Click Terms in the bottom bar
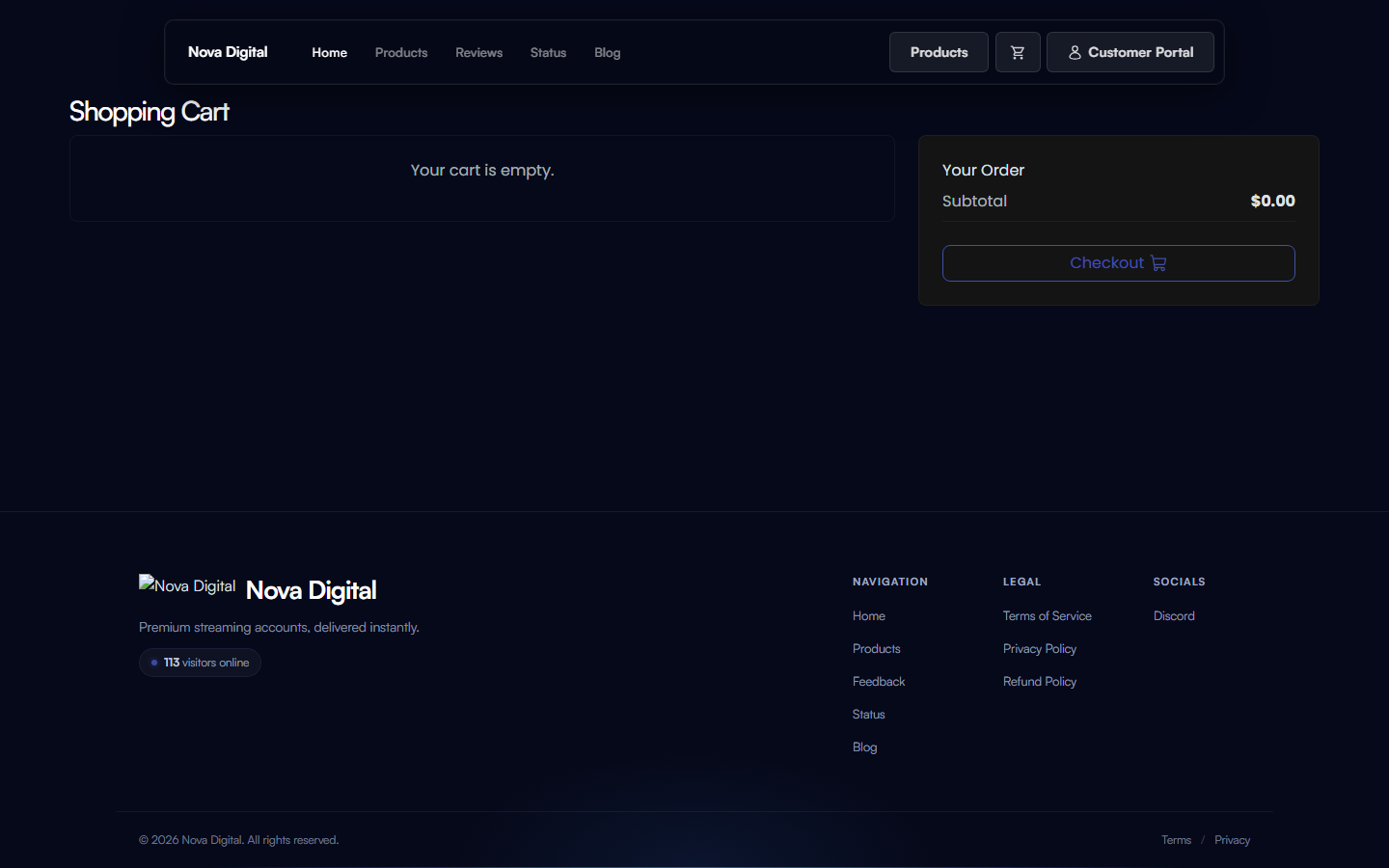Image resolution: width=1389 pixels, height=868 pixels. (x=1176, y=840)
